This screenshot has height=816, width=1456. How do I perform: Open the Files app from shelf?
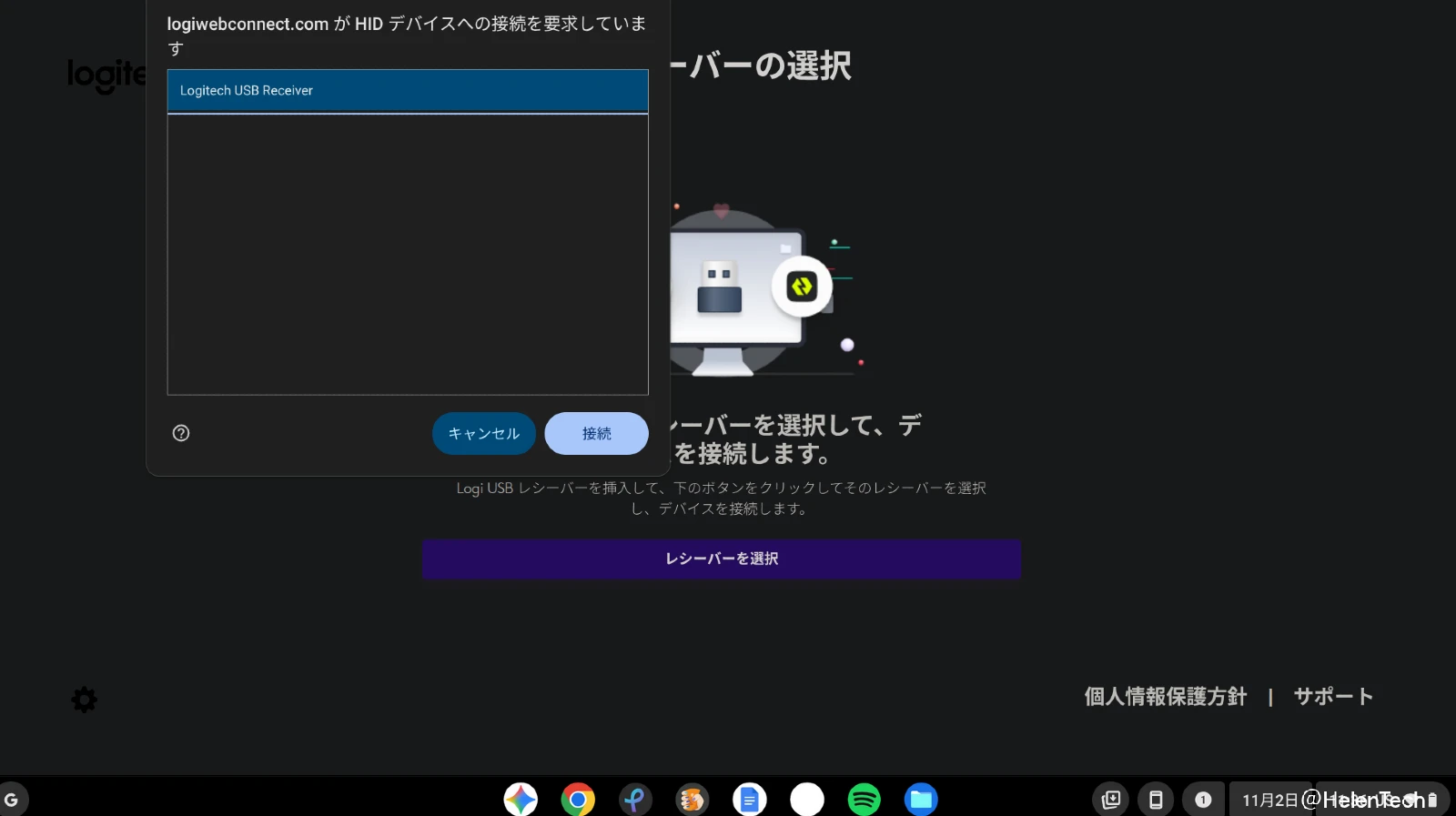[921, 800]
